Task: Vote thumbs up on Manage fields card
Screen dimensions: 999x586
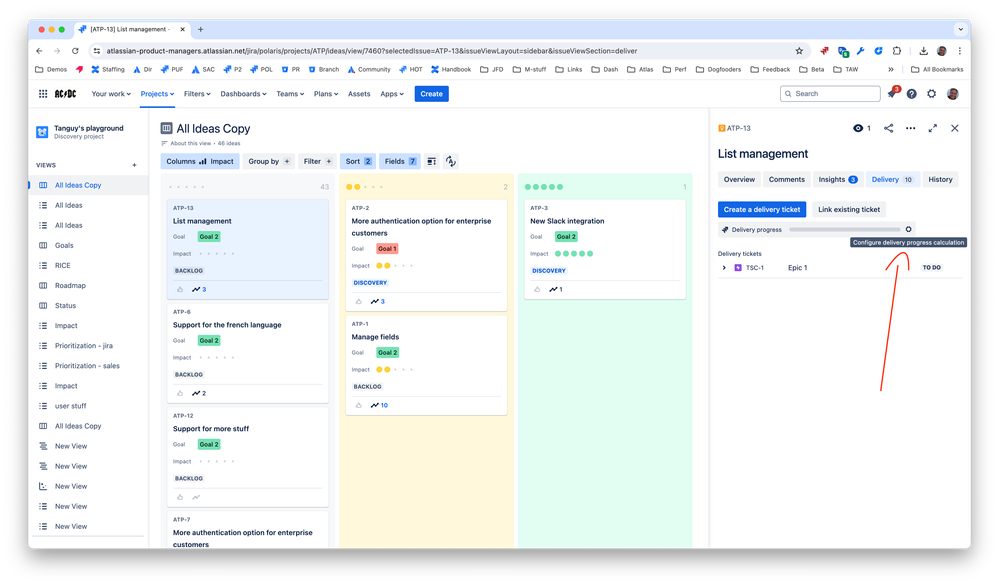Action: (359, 405)
